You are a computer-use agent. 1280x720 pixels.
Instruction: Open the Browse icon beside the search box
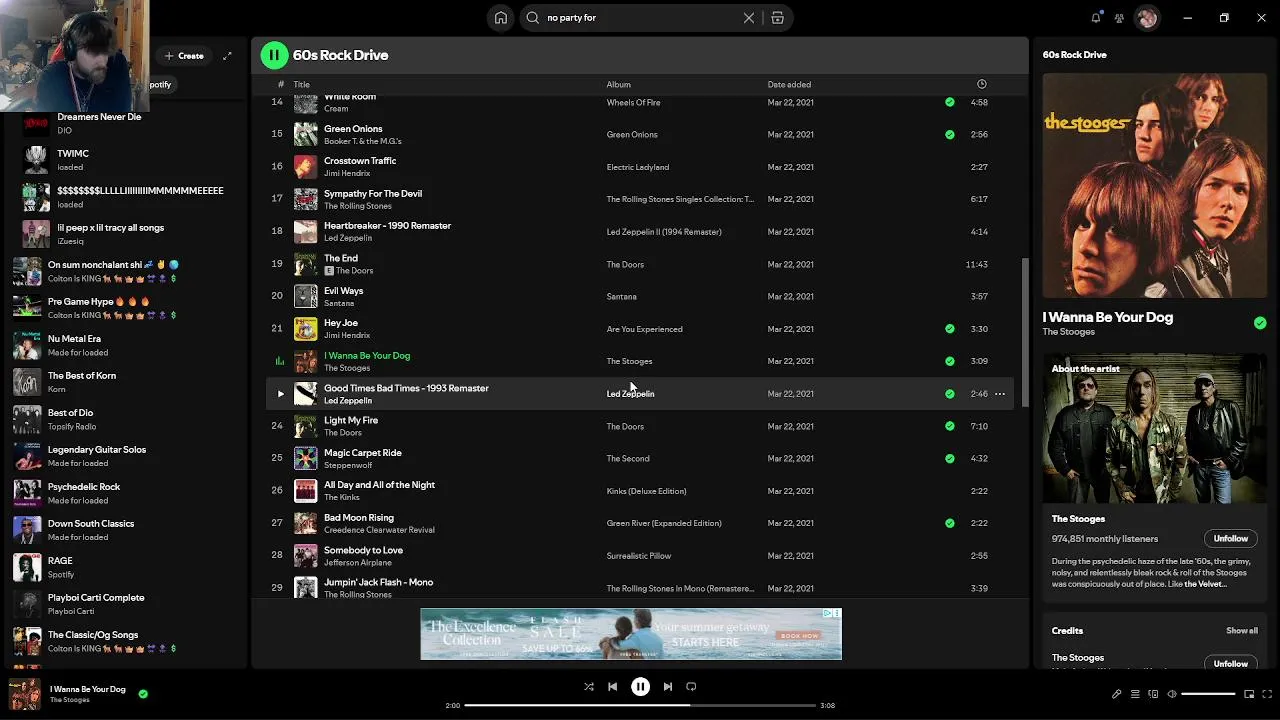pos(777,18)
